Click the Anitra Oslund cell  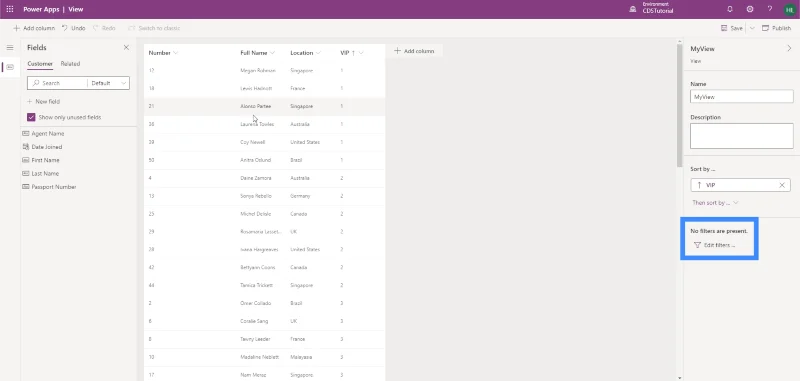coord(256,160)
